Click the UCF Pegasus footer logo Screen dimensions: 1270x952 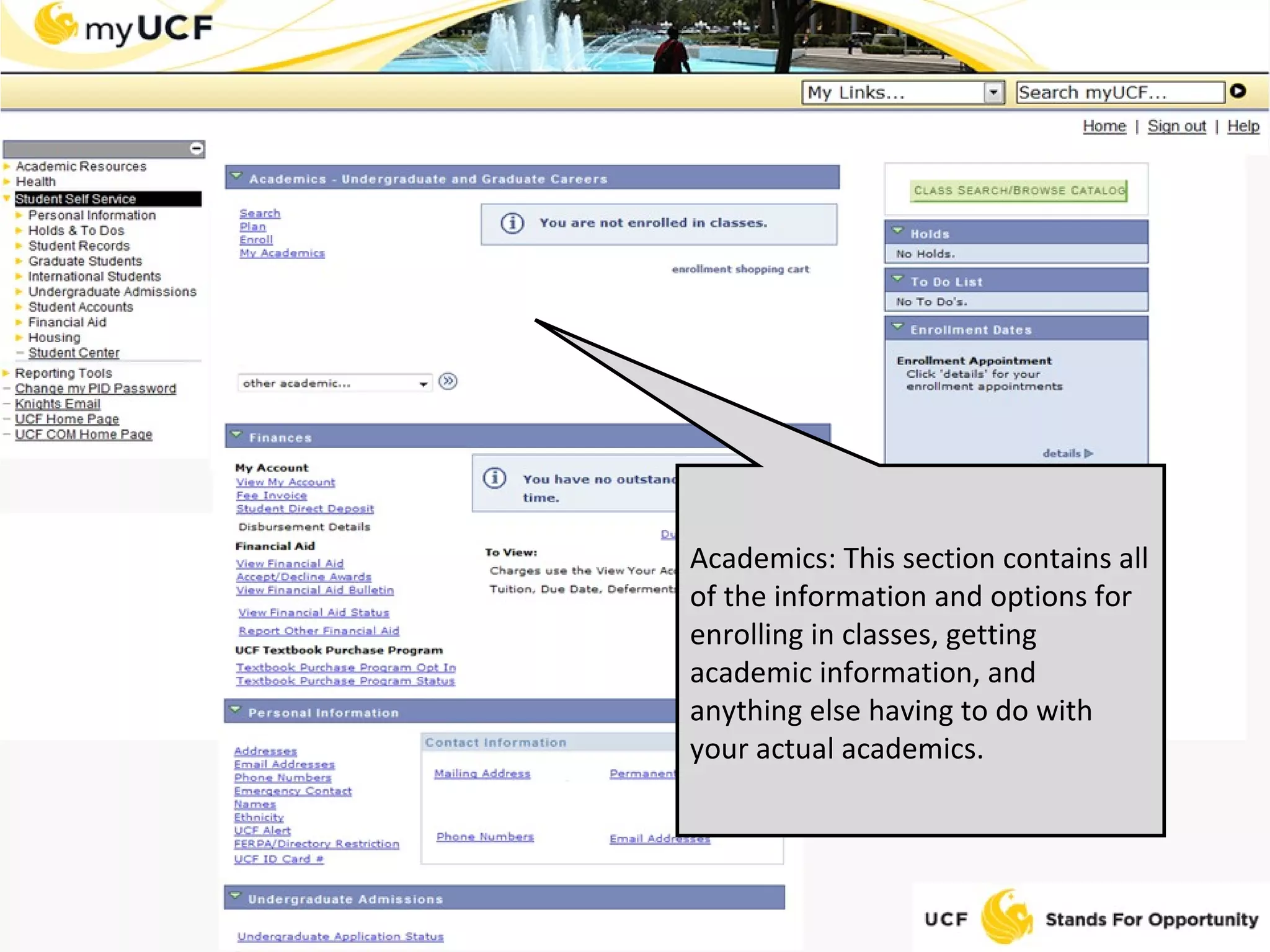click(x=1006, y=918)
